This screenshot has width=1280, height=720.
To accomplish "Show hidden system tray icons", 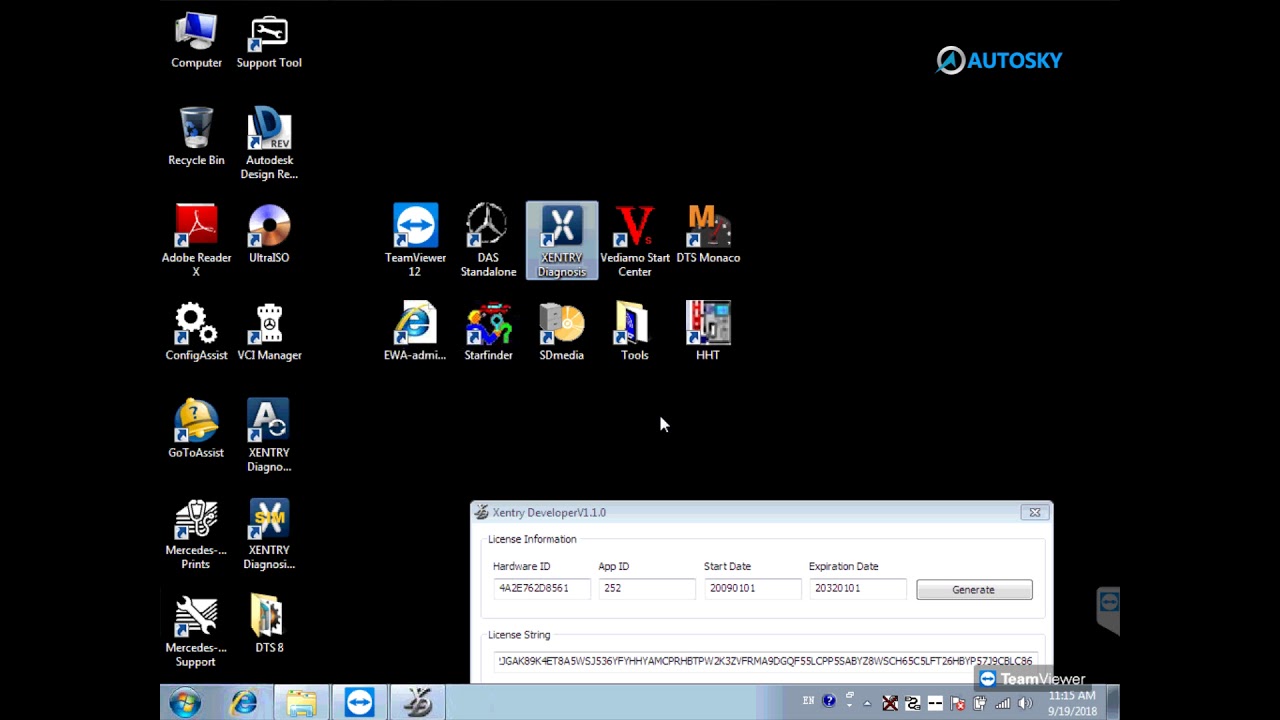I will click(x=867, y=703).
